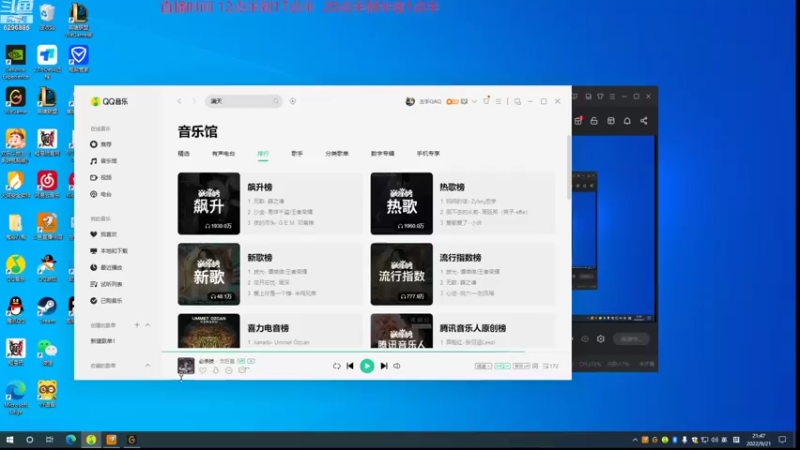800x450 pixels.
Task: Open the QQ音乐 main menu hamburger icon
Action: (x=498, y=101)
